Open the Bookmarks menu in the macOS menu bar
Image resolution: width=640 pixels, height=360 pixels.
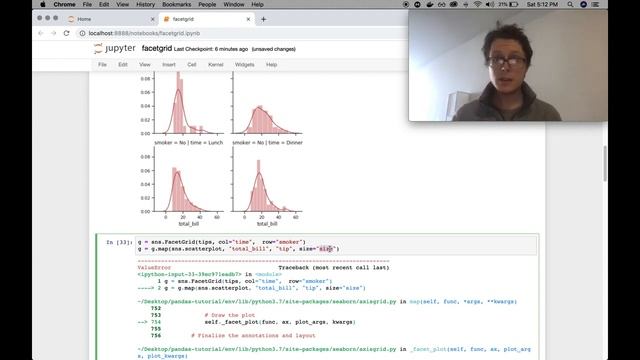(x=176, y=4)
